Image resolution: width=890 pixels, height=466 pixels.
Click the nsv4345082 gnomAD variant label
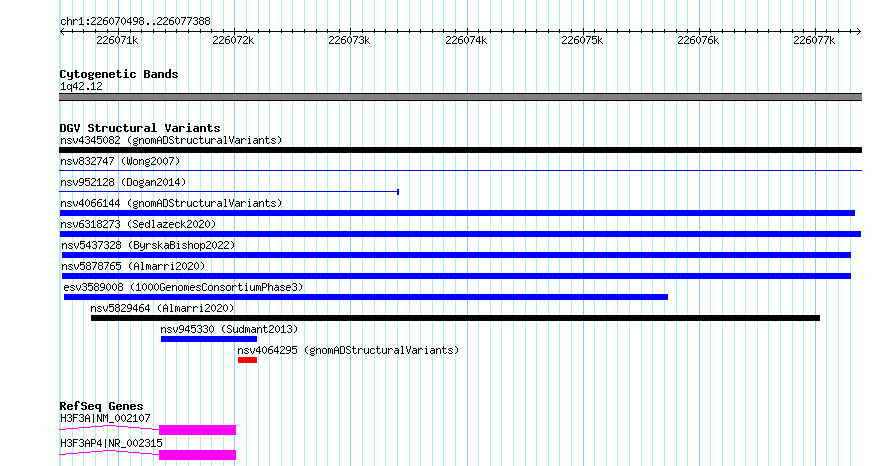pos(171,140)
